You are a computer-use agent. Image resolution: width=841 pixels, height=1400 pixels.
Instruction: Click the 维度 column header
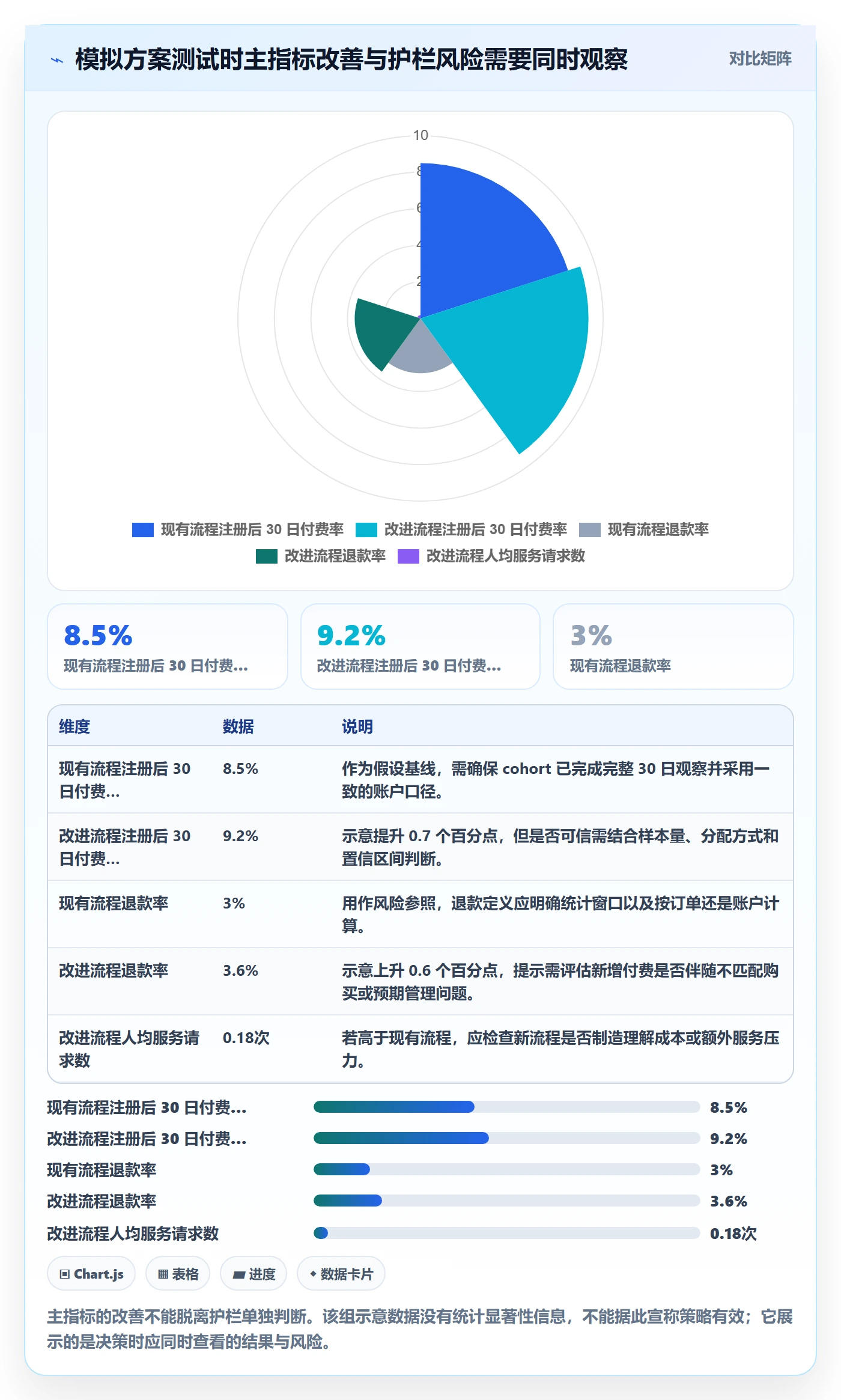tap(74, 726)
